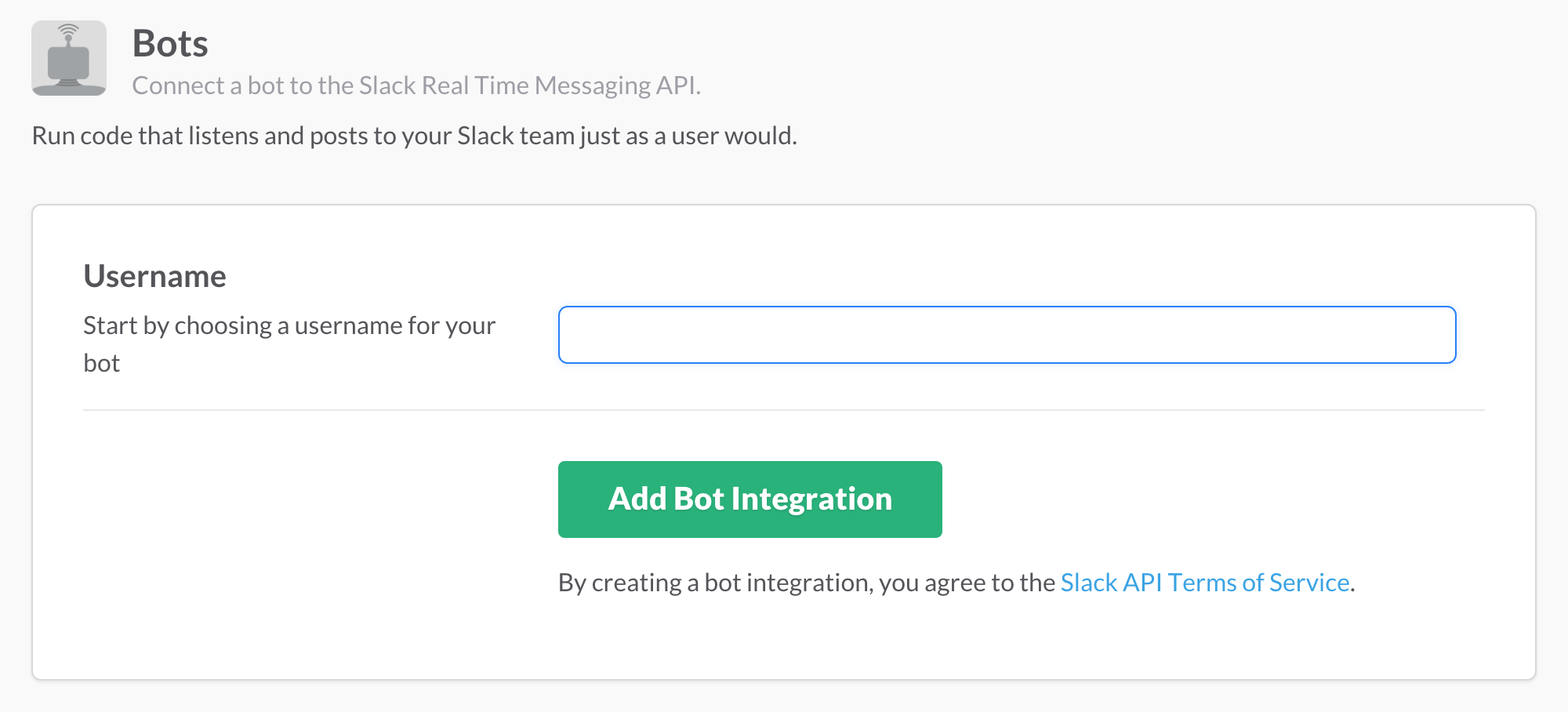
Task: Click the "Slack team" words in the description
Action: tap(516, 136)
